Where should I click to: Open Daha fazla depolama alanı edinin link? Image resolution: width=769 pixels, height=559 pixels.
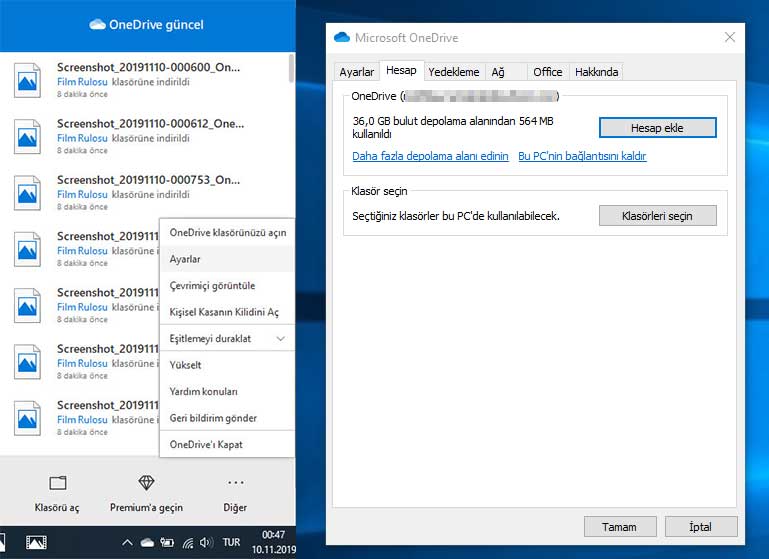tap(430, 156)
